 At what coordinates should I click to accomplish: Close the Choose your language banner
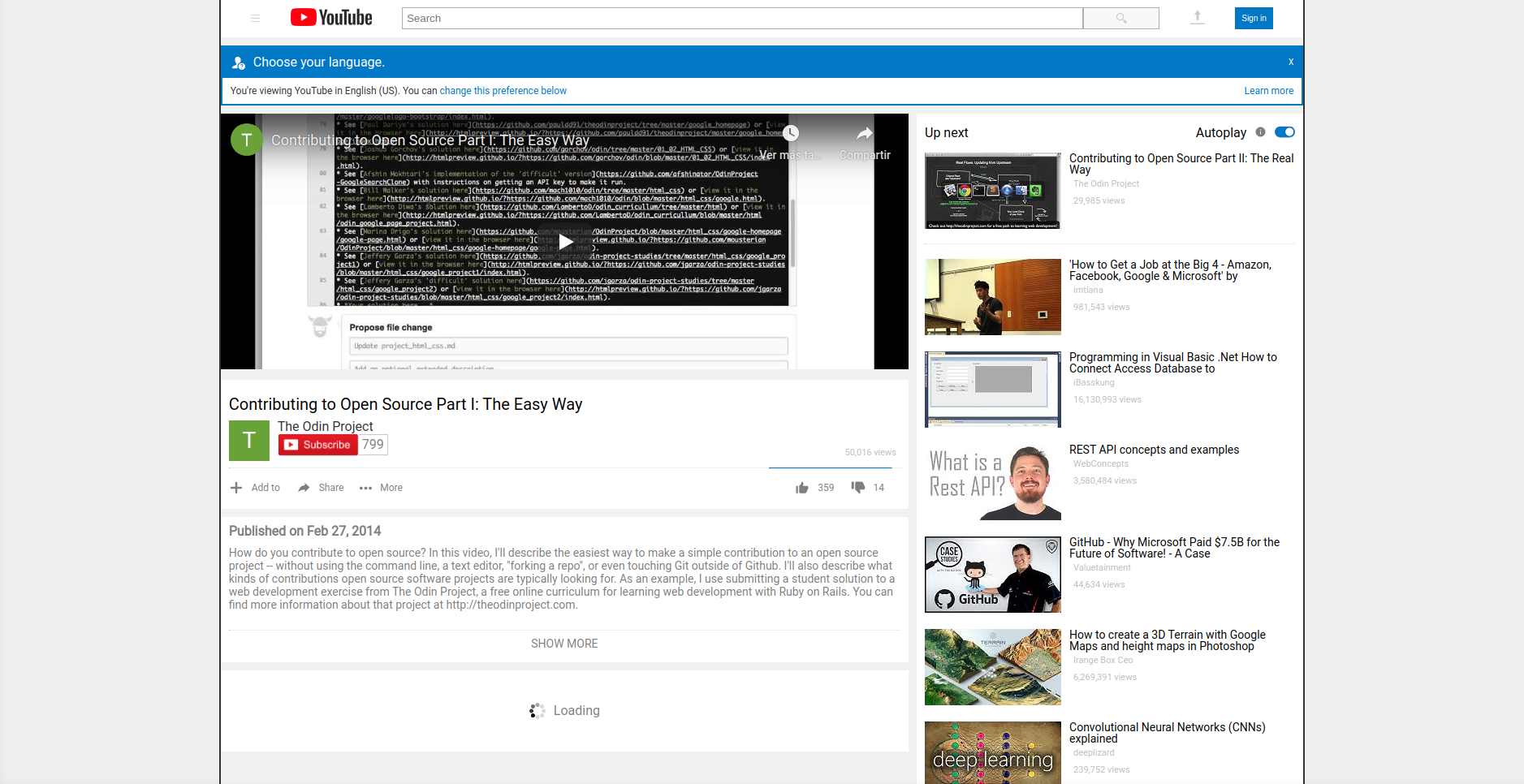tap(1290, 62)
